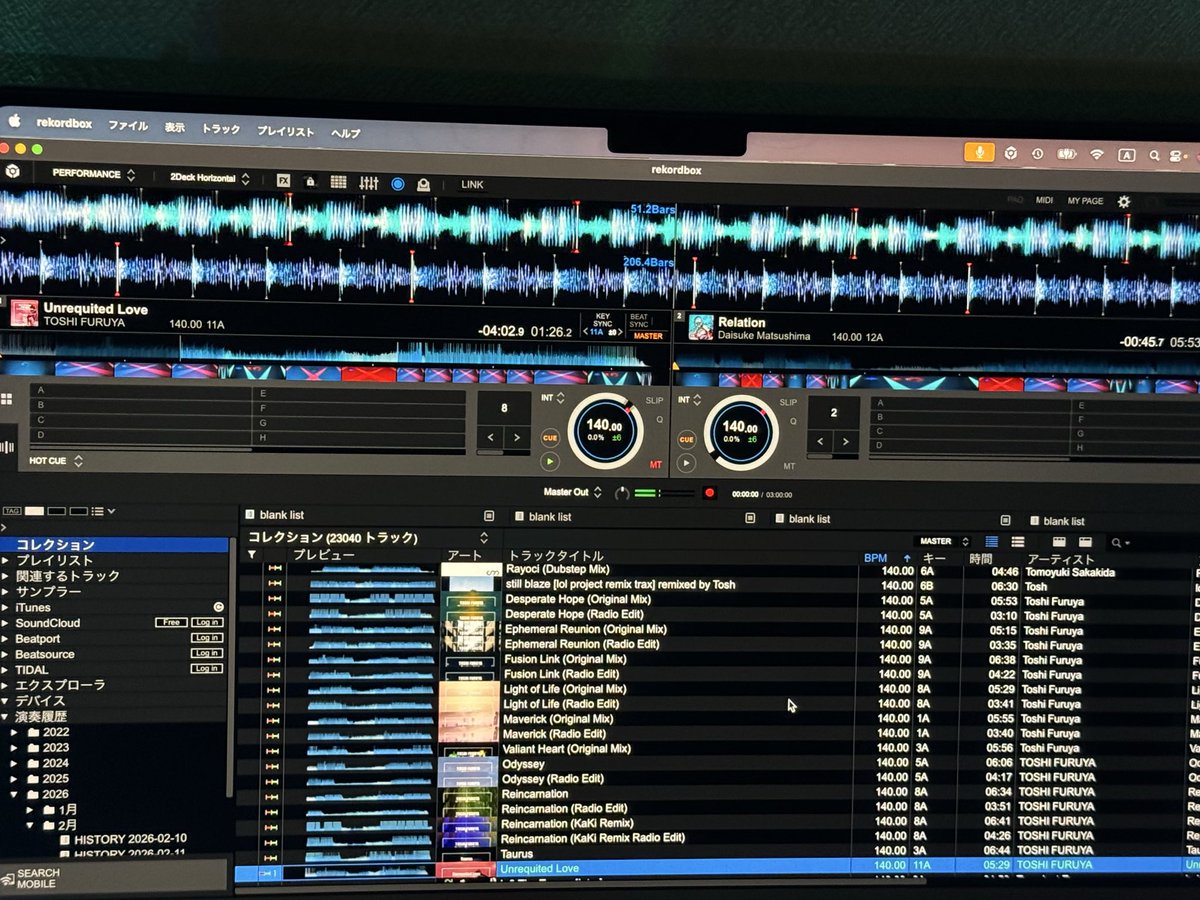The width and height of the screenshot is (1200, 900).
Task: Click the HISTORY 2026-02-10 playlist icon
Action: coord(66,839)
